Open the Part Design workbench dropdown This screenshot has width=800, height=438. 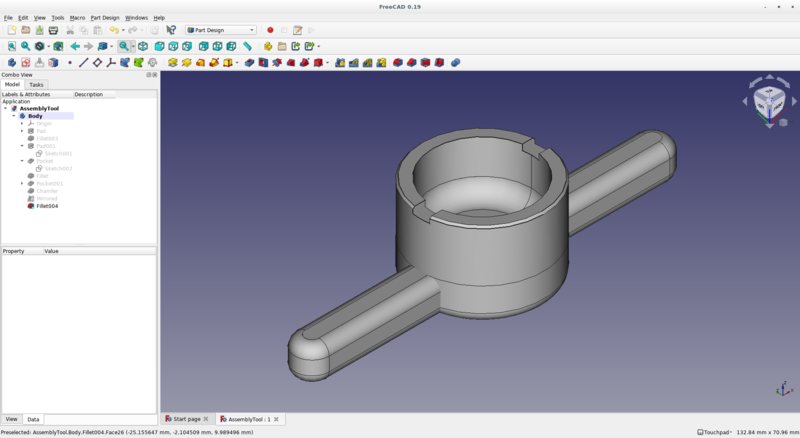221,30
